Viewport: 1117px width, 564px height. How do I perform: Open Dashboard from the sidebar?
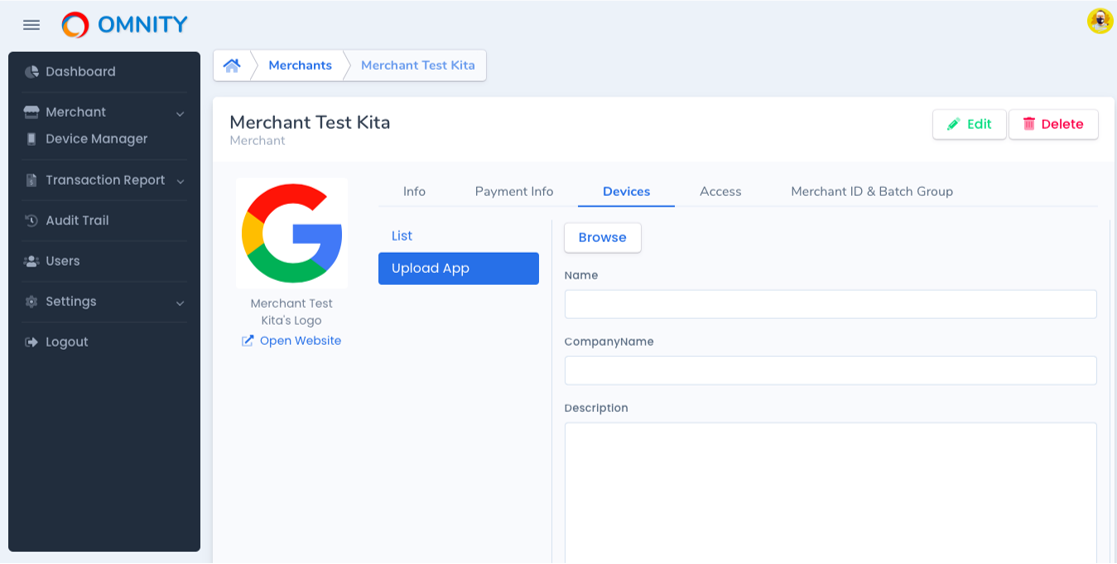pos(80,72)
